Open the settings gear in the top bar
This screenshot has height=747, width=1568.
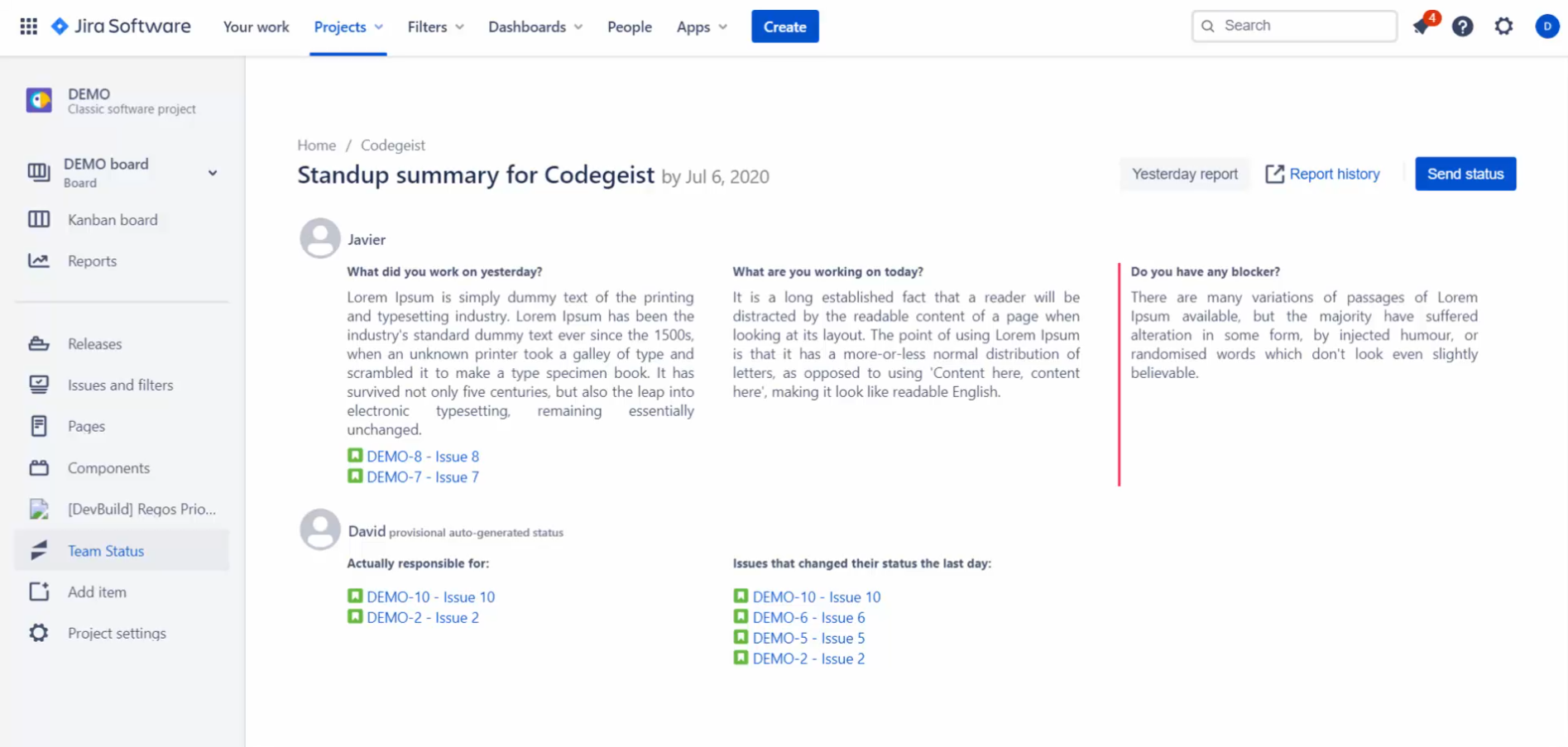[x=1504, y=26]
